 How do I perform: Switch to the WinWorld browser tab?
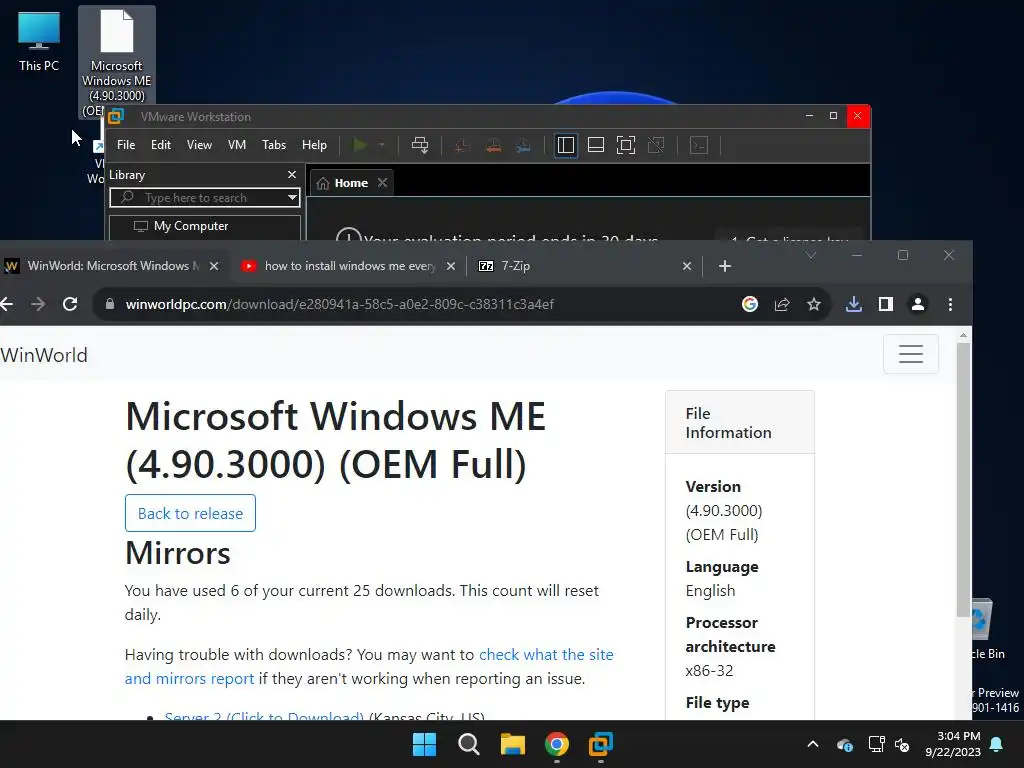pos(112,266)
